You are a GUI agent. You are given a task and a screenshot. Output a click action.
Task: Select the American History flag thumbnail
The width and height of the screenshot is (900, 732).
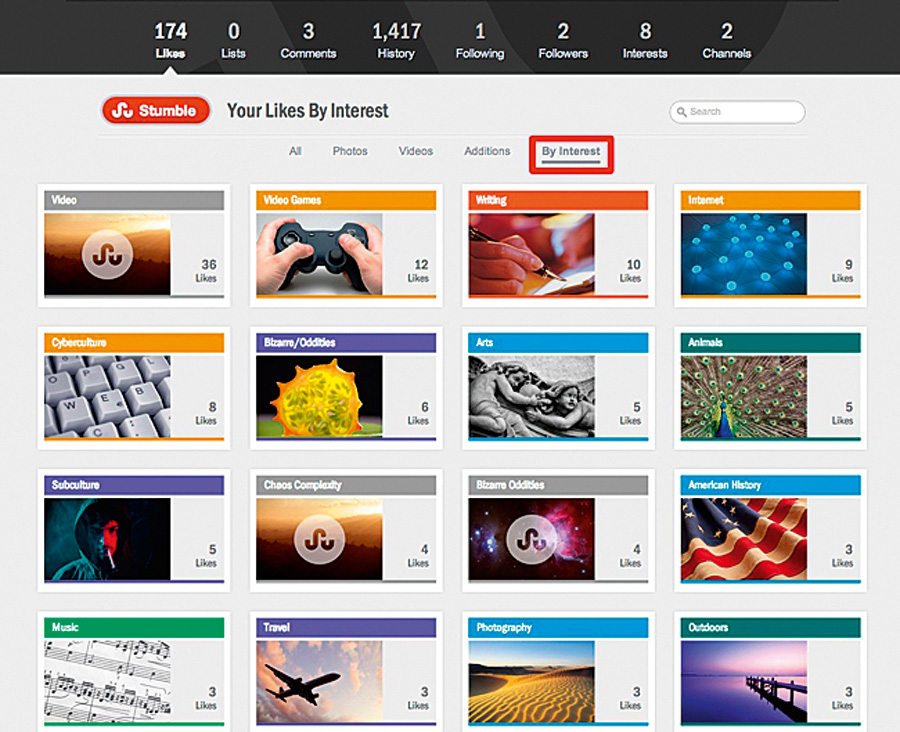click(743, 539)
